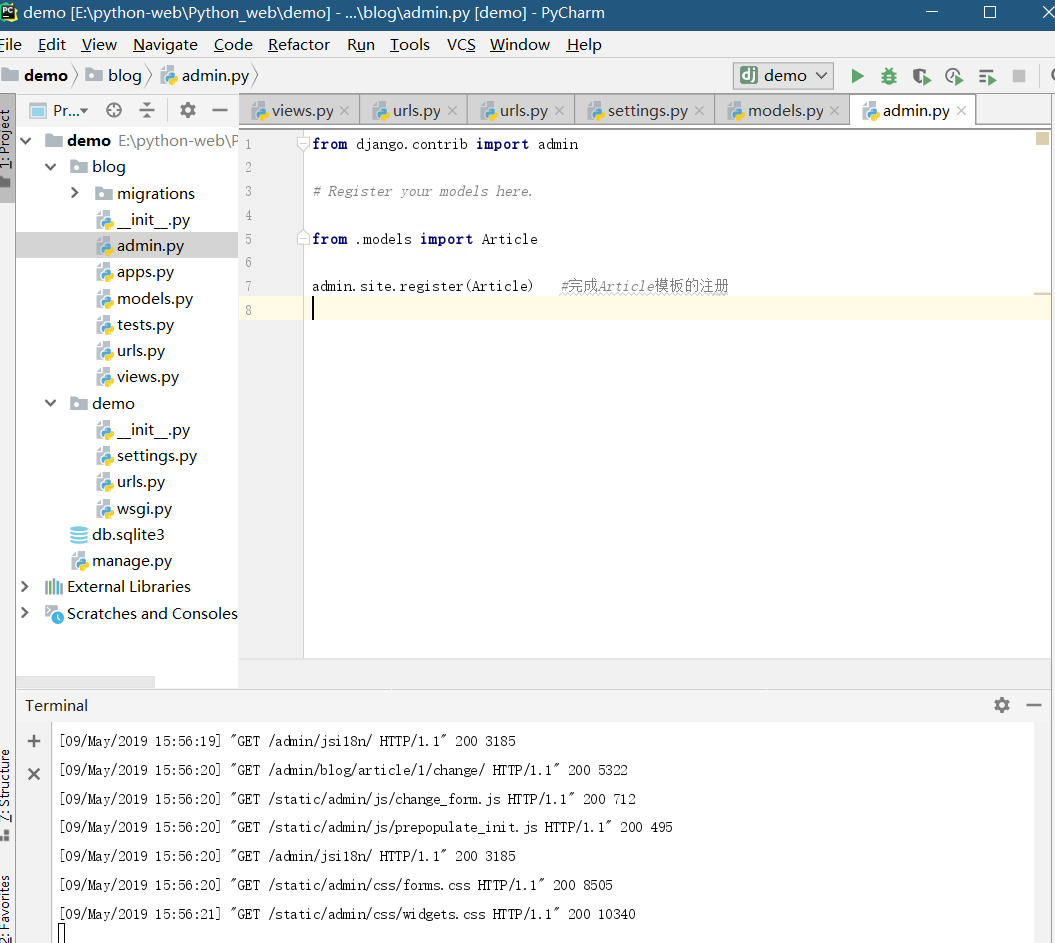Image resolution: width=1055 pixels, height=943 pixels.
Task: Click blog breadcrumb in navigation bar
Action: (x=114, y=75)
